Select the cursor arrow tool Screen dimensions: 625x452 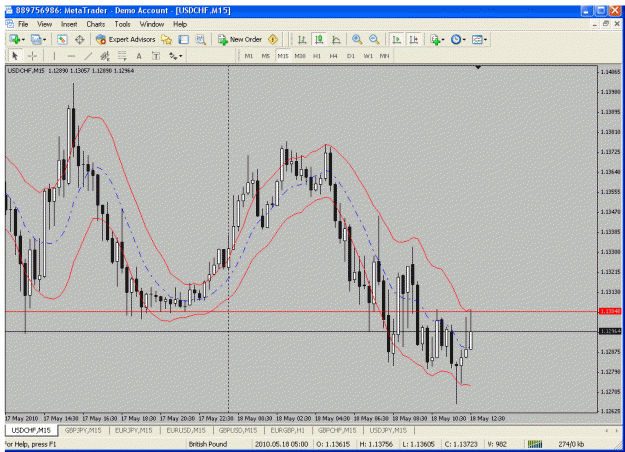click(x=15, y=56)
